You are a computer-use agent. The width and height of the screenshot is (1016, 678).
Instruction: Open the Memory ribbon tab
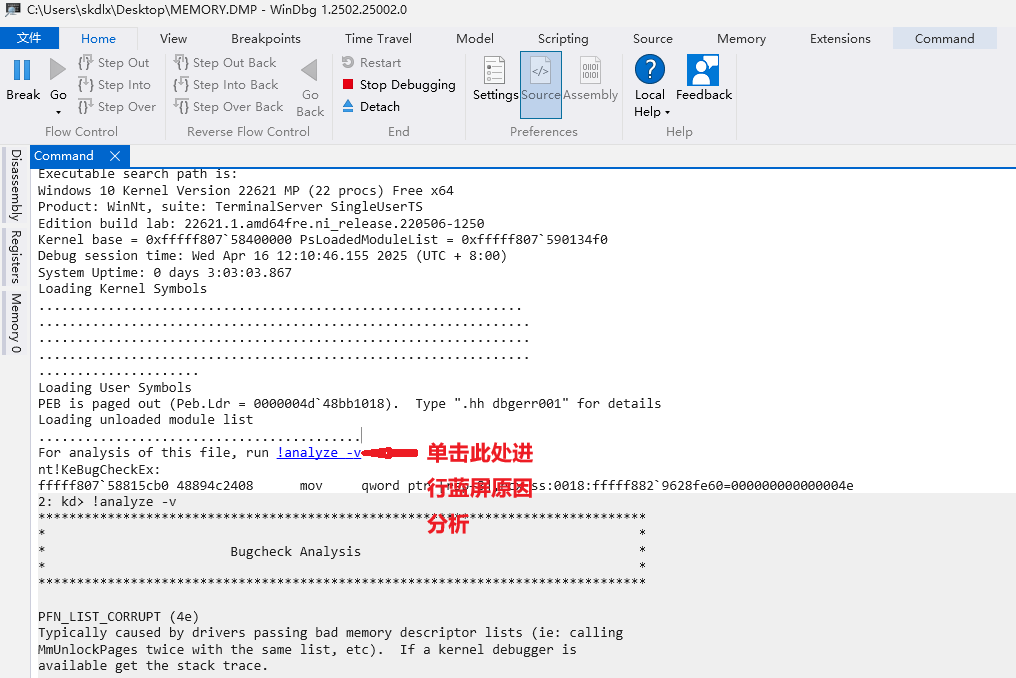pyautogui.click(x=741, y=38)
